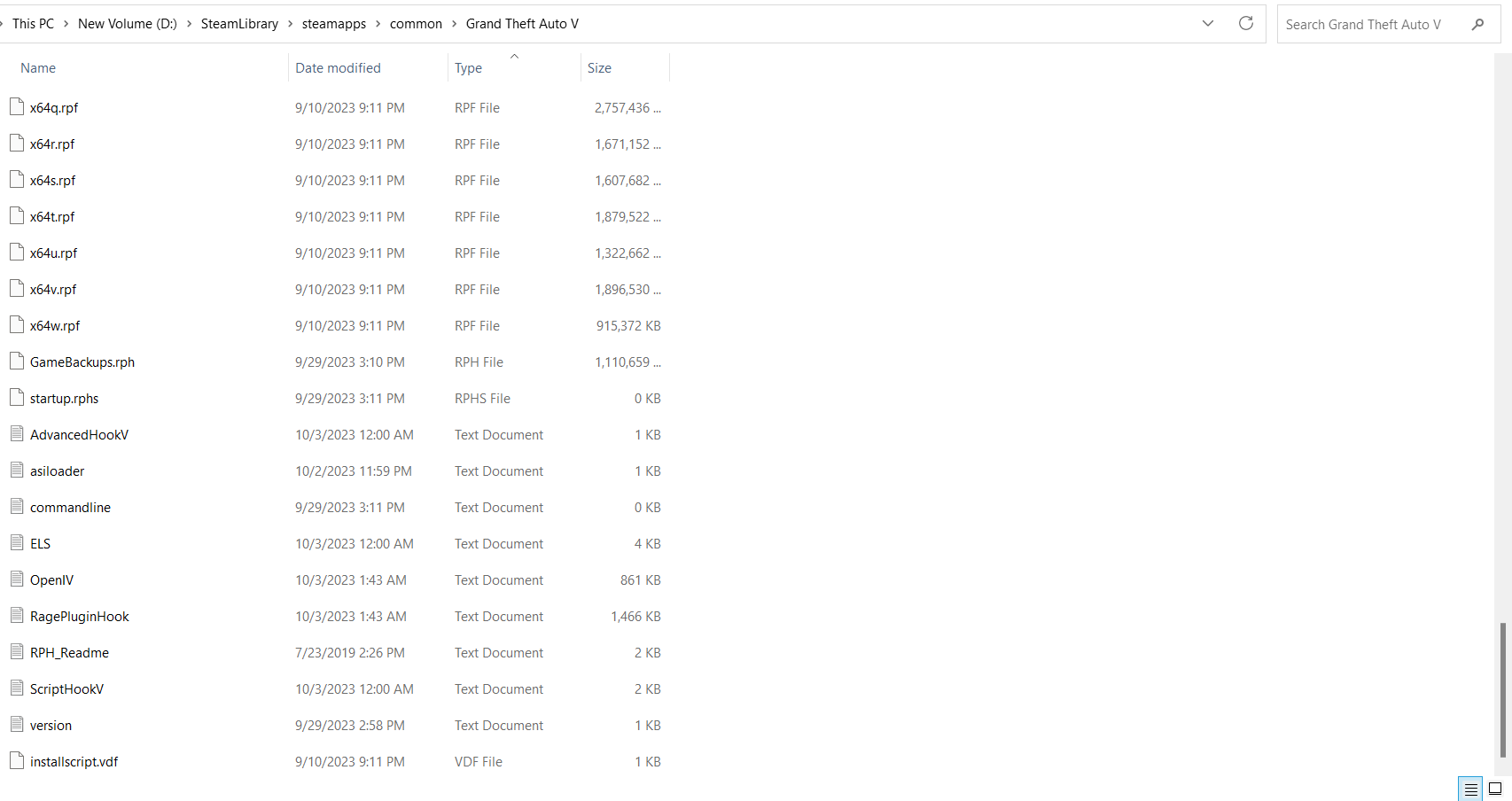Screen dimensions: 1512x801
Task: Click the x64w.rpf file icon
Action: pos(17,325)
